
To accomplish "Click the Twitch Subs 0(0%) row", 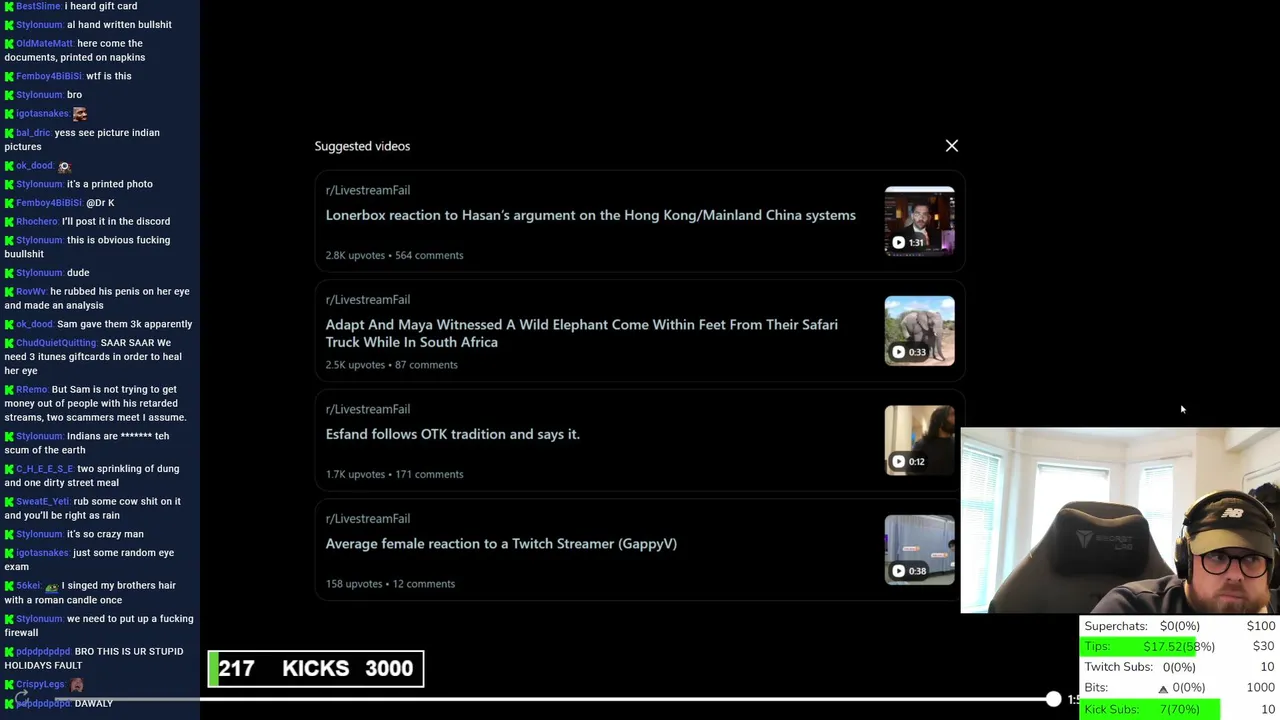I will (1180, 667).
